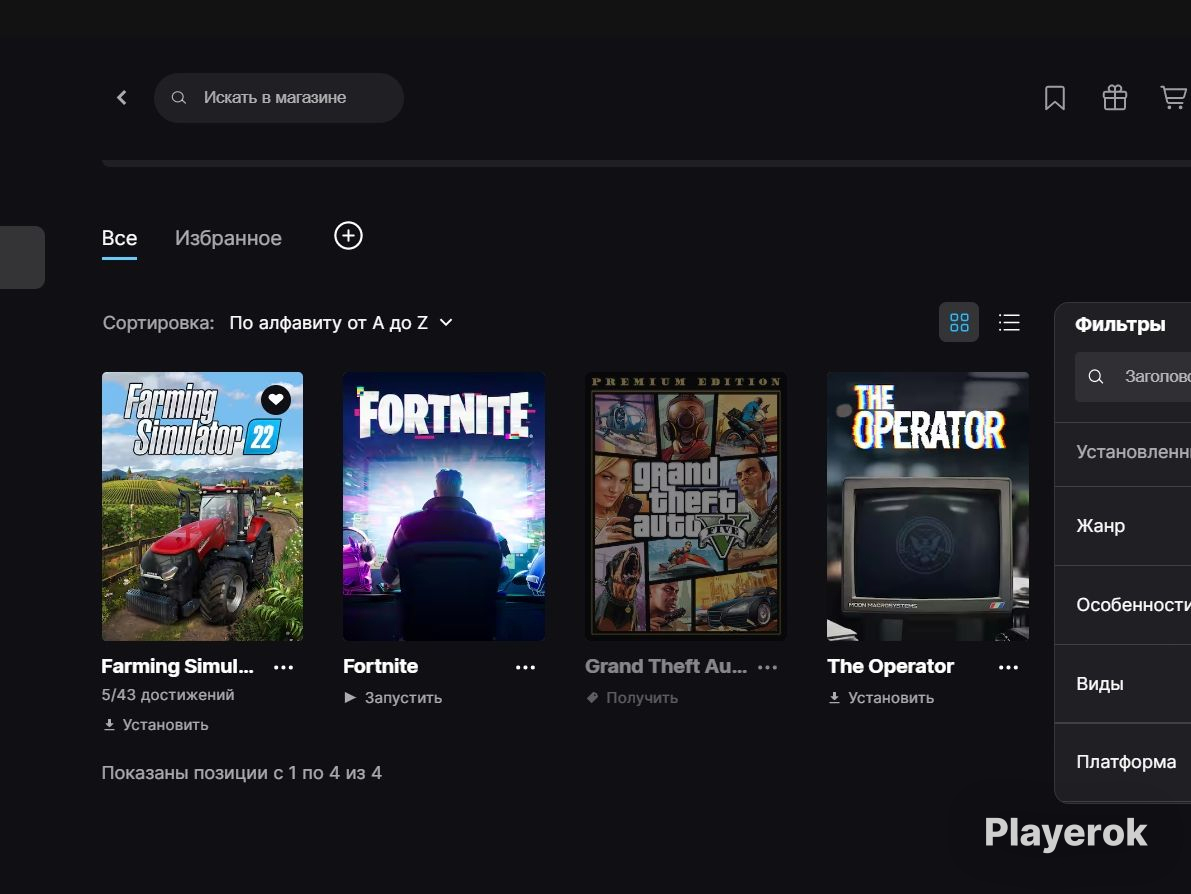
Task: Switch to the Все tab
Action: (119, 239)
